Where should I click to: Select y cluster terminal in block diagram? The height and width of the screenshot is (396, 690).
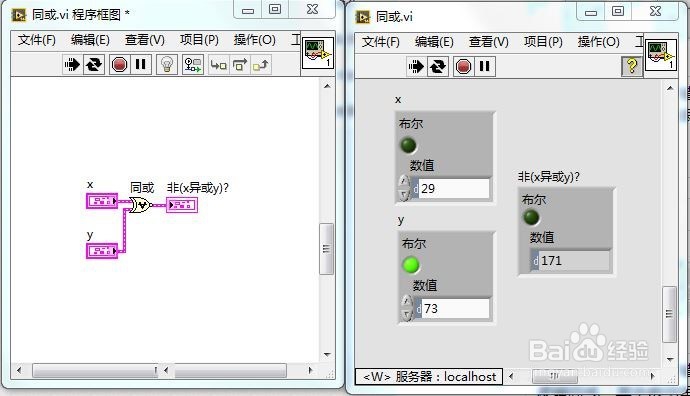click(102, 251)
